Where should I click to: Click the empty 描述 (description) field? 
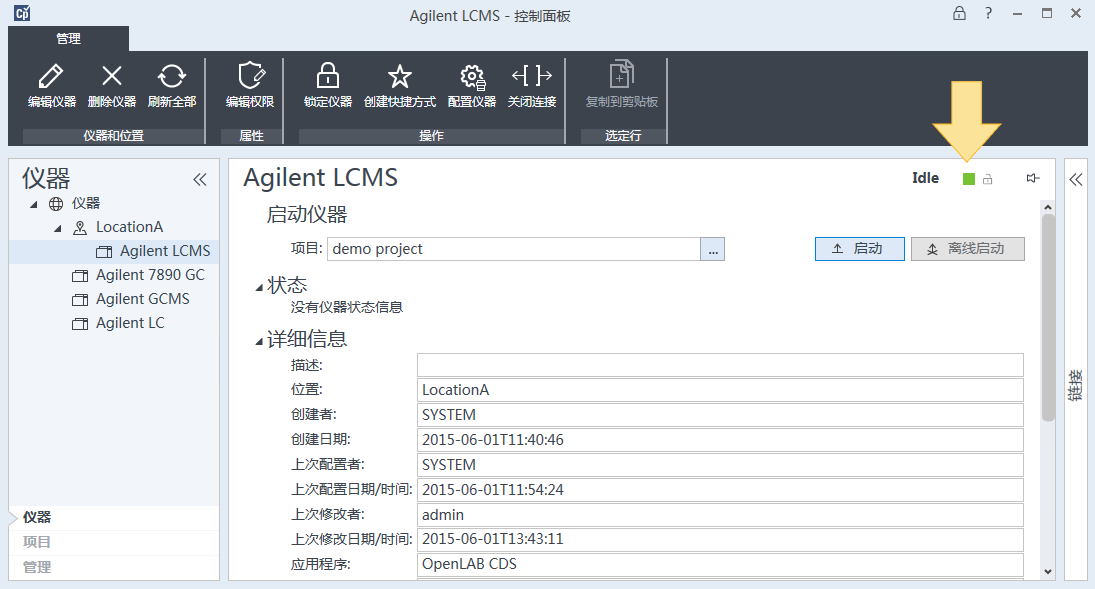click(720, 365)
